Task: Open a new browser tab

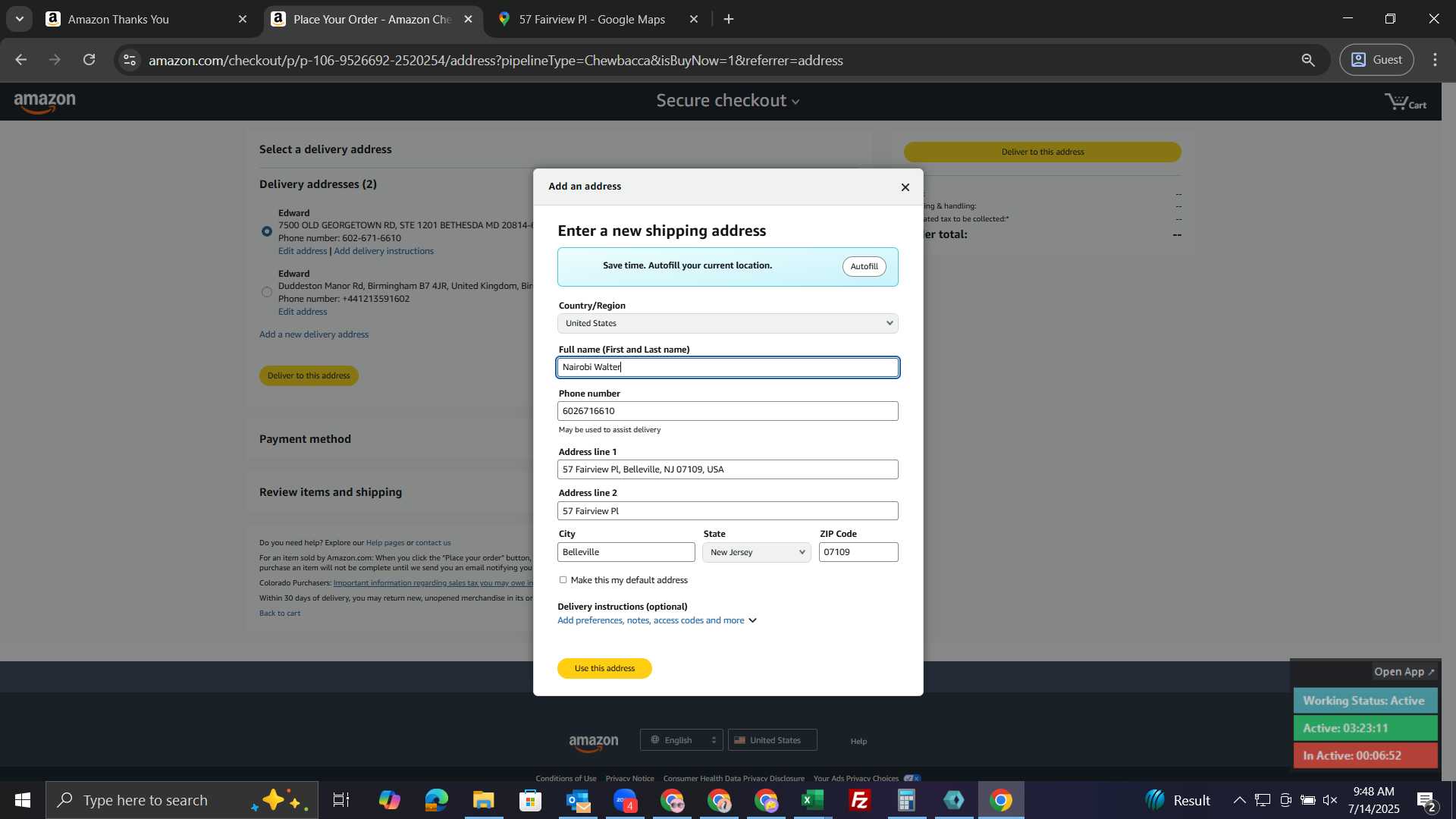Action: click(729, 20)
